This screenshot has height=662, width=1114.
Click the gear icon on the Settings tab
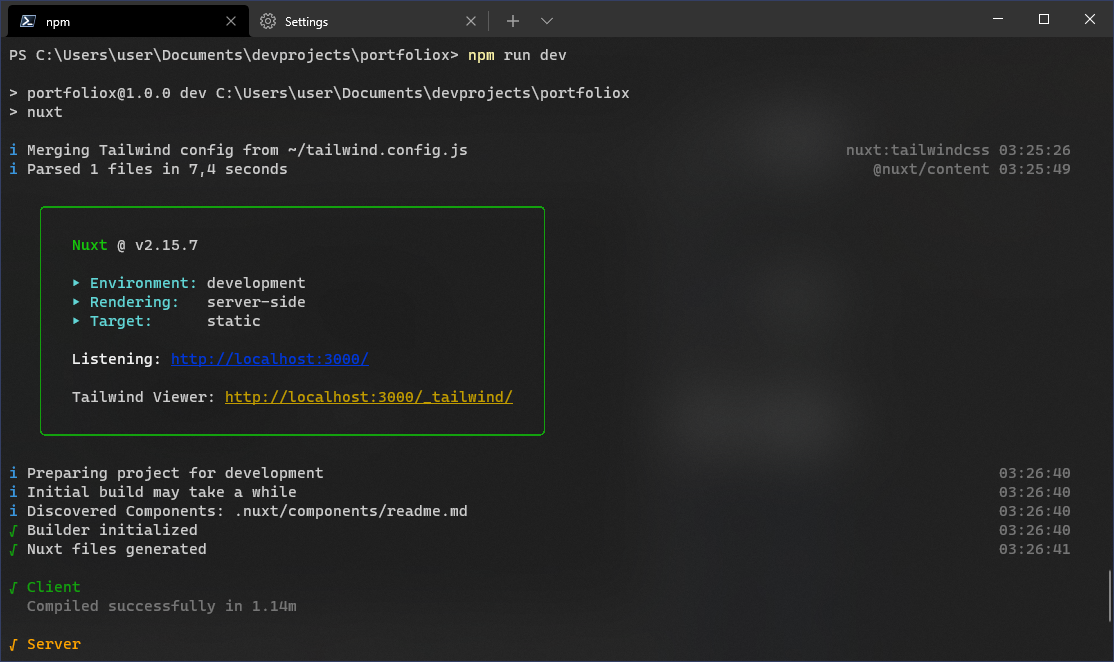click(268, 20)
